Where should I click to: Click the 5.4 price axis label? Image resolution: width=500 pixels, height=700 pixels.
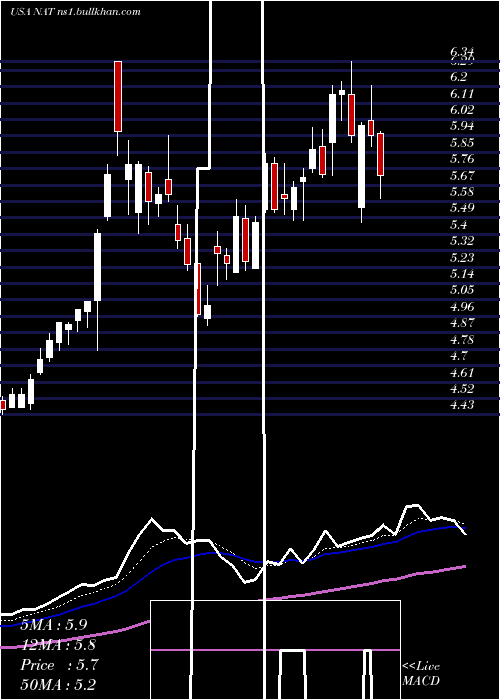click(458, 225)
